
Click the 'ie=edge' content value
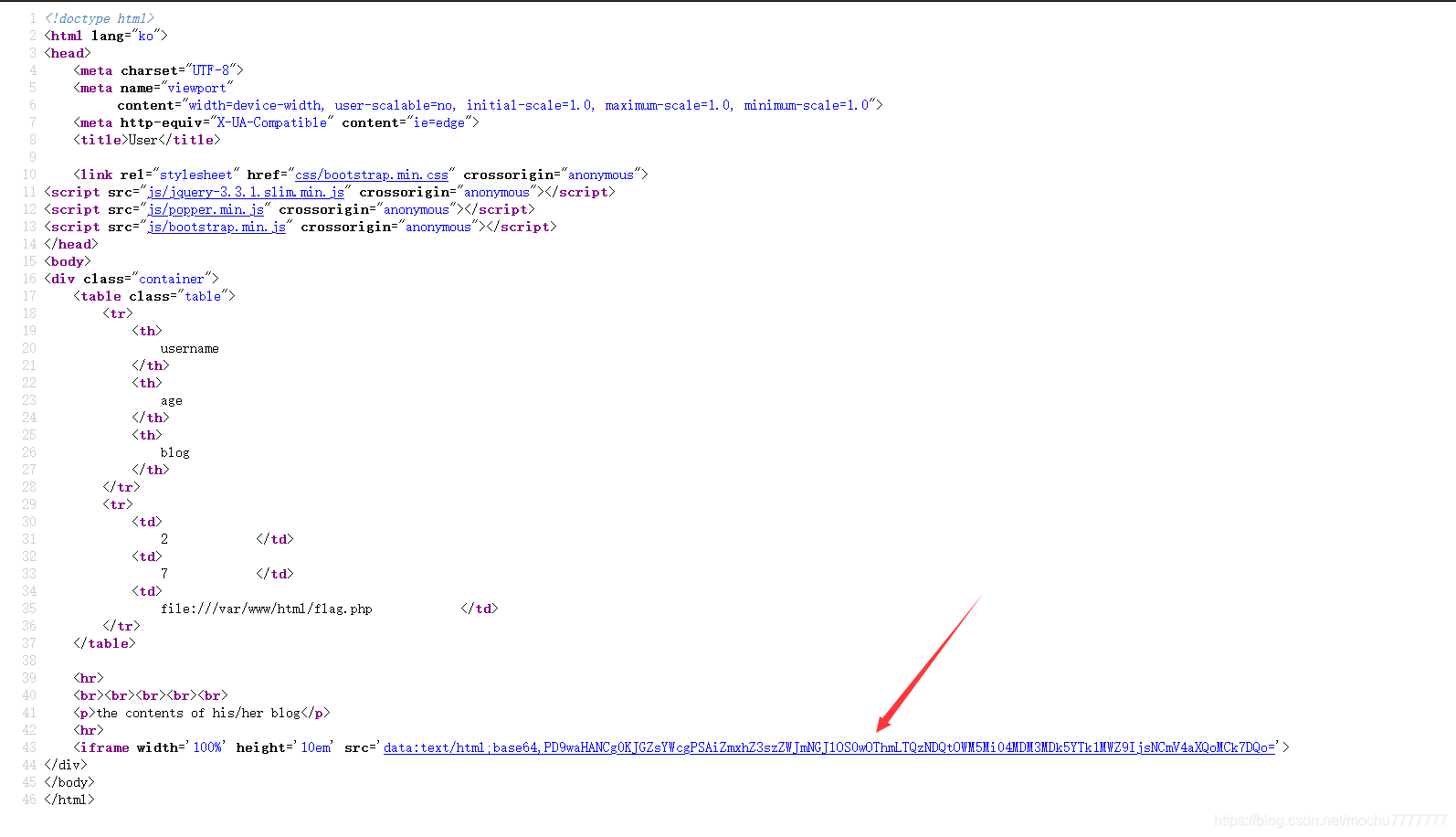pyautogui.click(x=439, y=122)
